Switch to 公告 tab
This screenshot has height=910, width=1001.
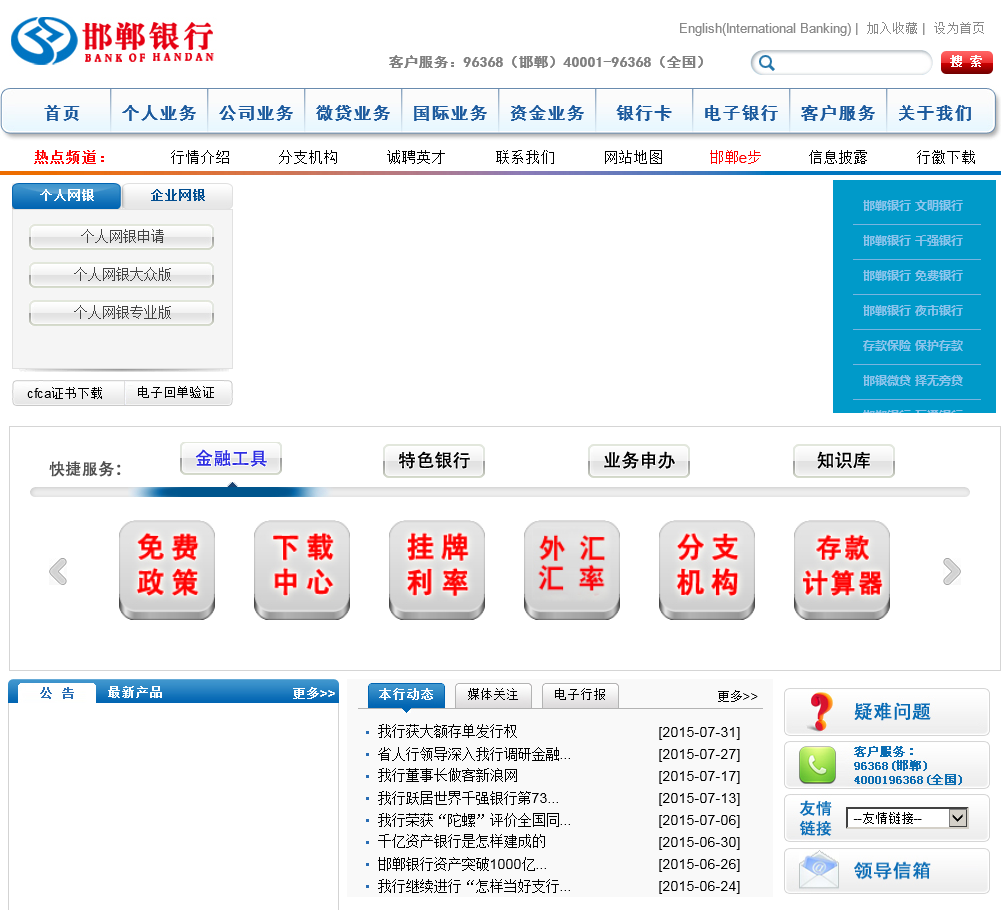[57, 693]
